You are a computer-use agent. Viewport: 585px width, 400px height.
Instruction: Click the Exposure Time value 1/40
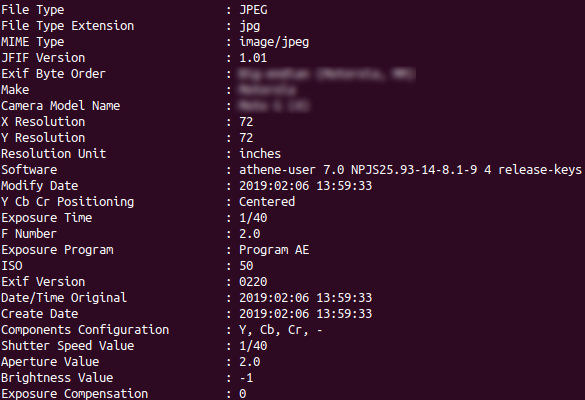[x=253, y=218]
